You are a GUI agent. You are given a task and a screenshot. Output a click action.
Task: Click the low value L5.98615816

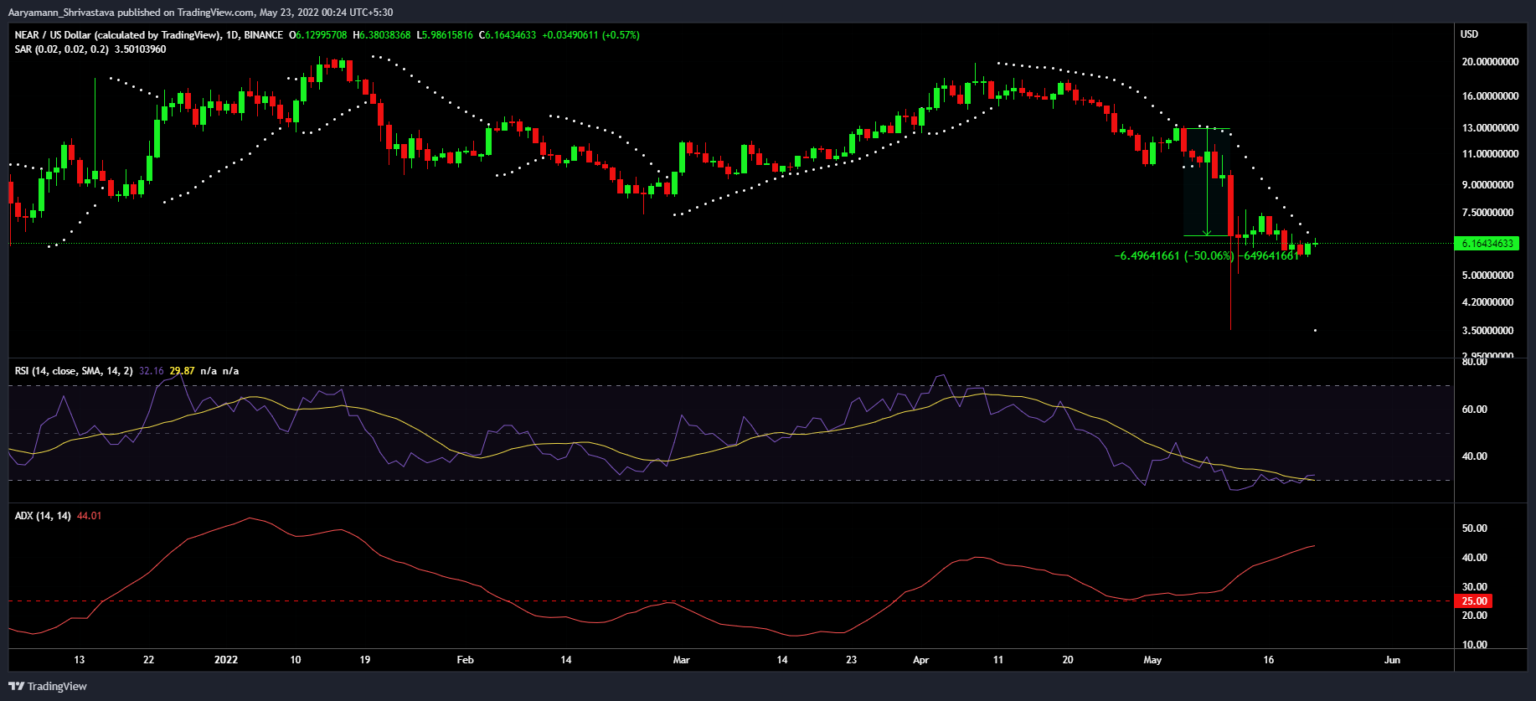pos(444,35)
